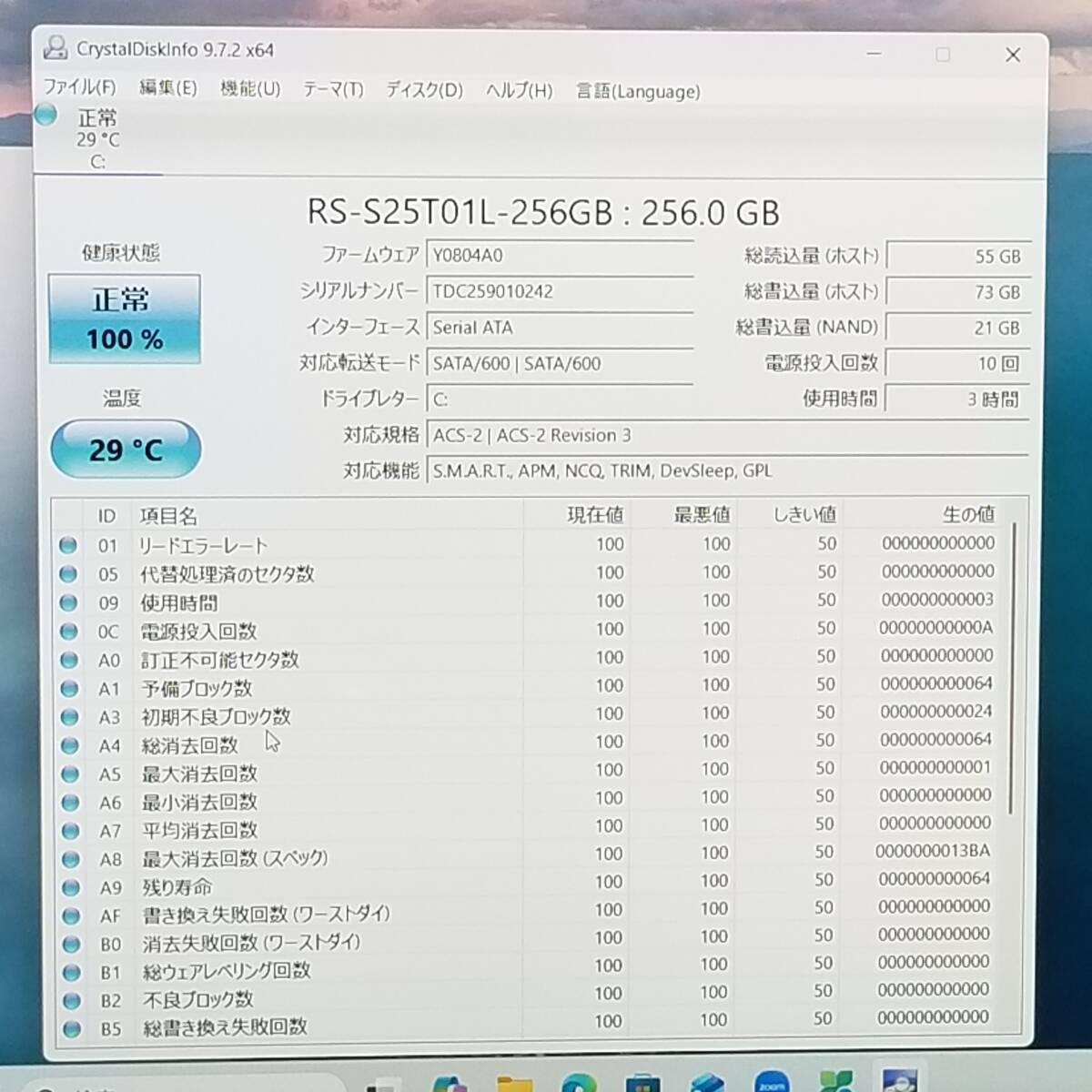The width and height of the screenshot is (1092, 1092).
Task: Click the status icon for 05 代替処理済のセクタ数
Action: click(67, 573)
